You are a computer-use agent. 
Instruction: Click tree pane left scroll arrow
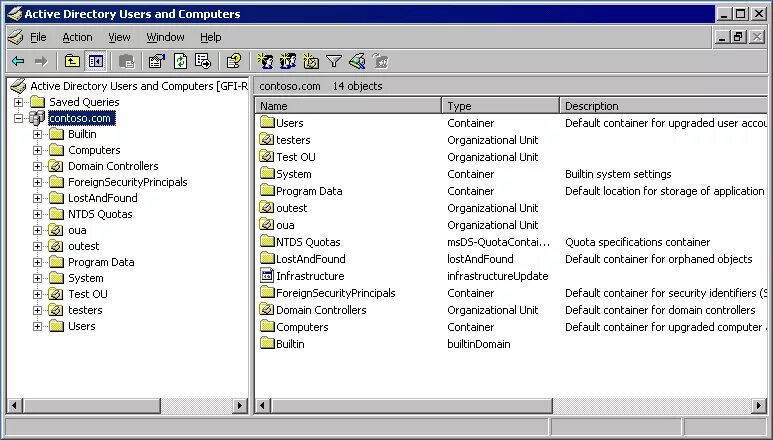[x=14, y=406]
